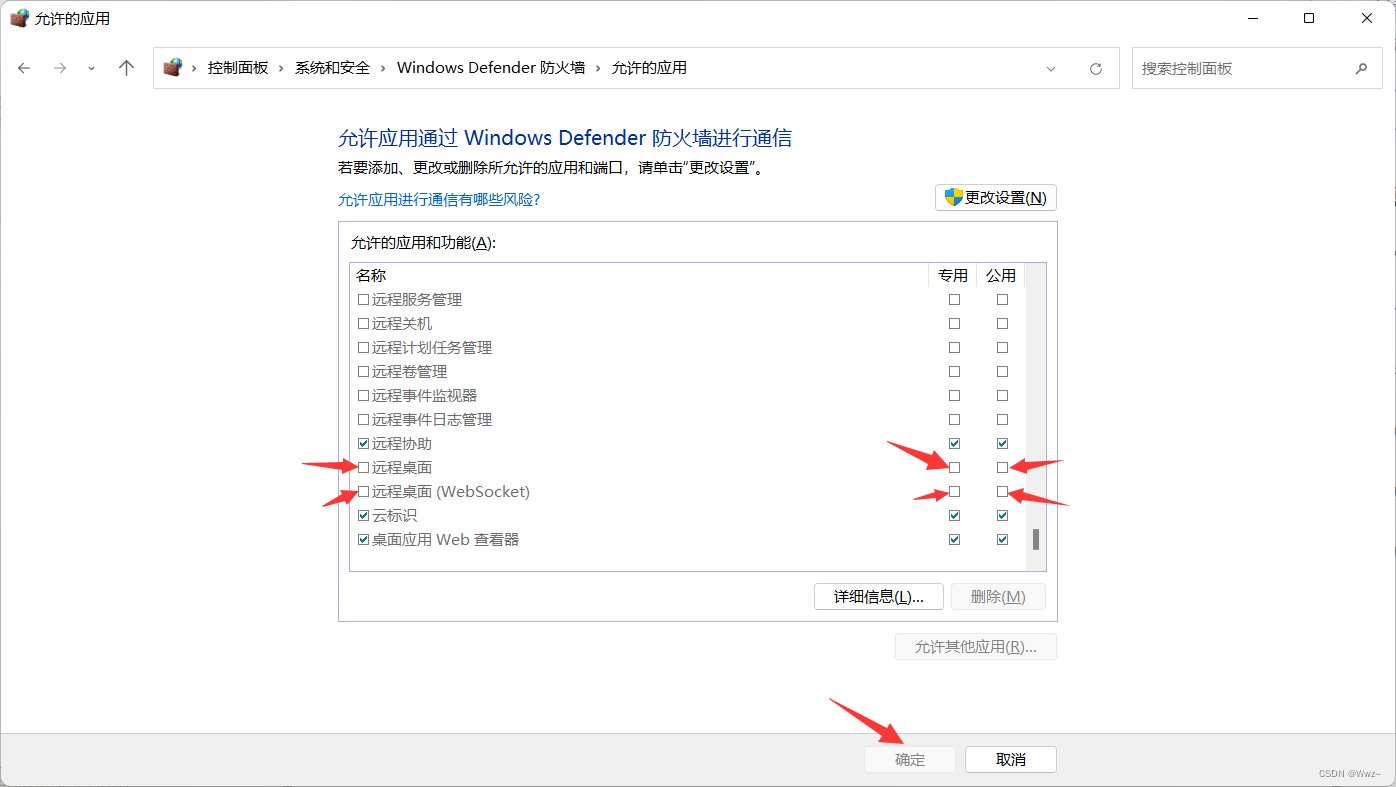Open 允许应用进行通信有哪些风险 link
Screen dimensions: 1396x787
point(439,200)
